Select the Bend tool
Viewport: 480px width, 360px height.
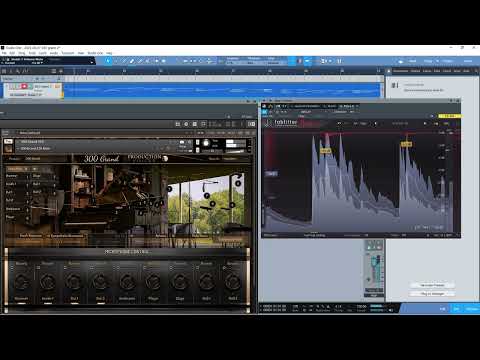tap(156, 61)
